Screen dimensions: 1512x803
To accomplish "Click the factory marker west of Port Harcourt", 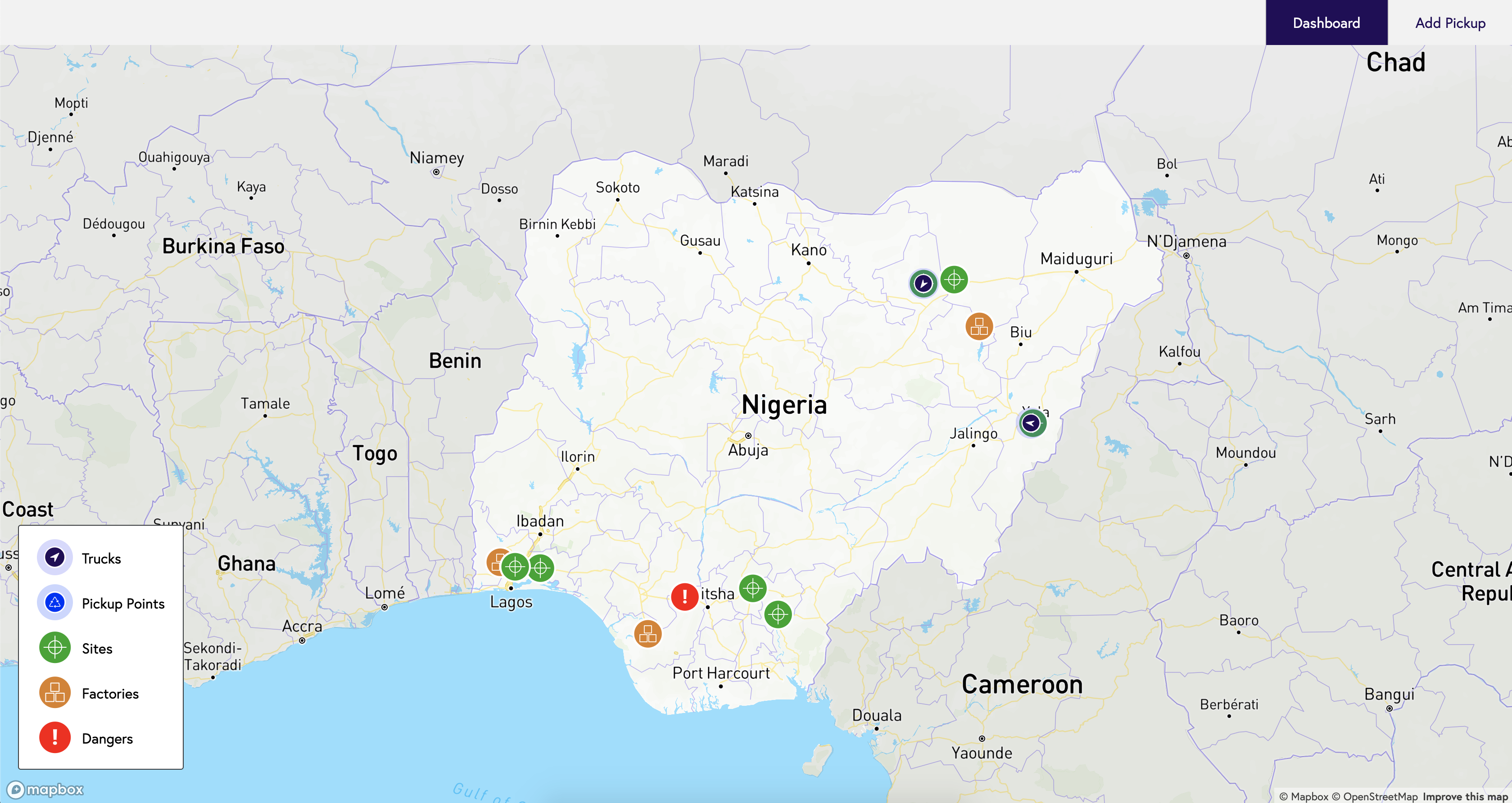I will [647, 633].
